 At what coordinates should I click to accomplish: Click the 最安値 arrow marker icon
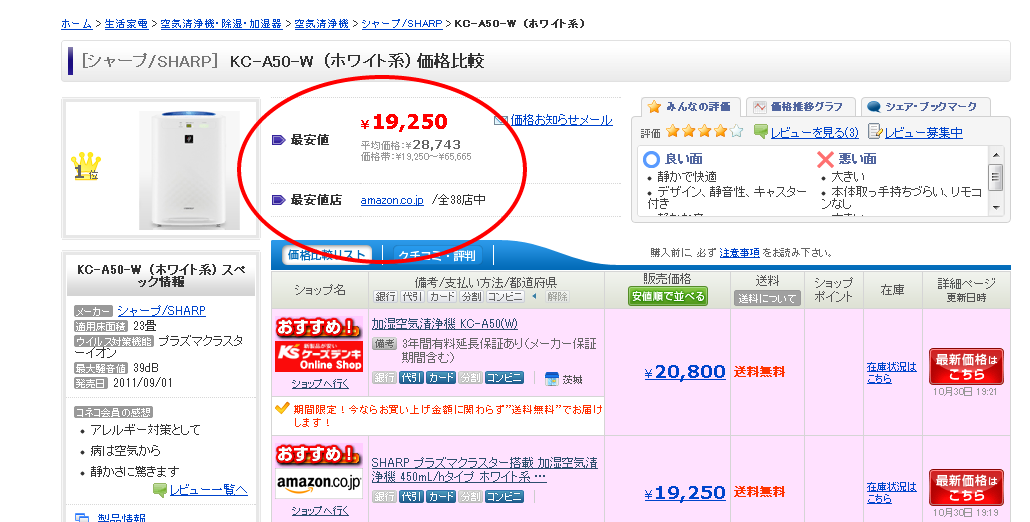pos(279,140)
